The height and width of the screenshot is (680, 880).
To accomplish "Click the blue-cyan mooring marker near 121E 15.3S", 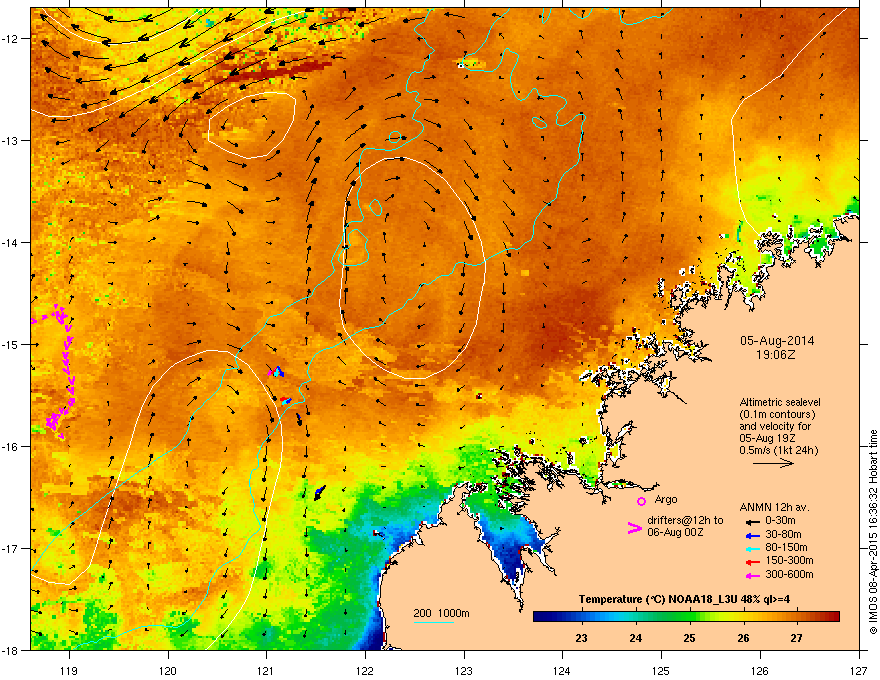I will coord(277,371).
